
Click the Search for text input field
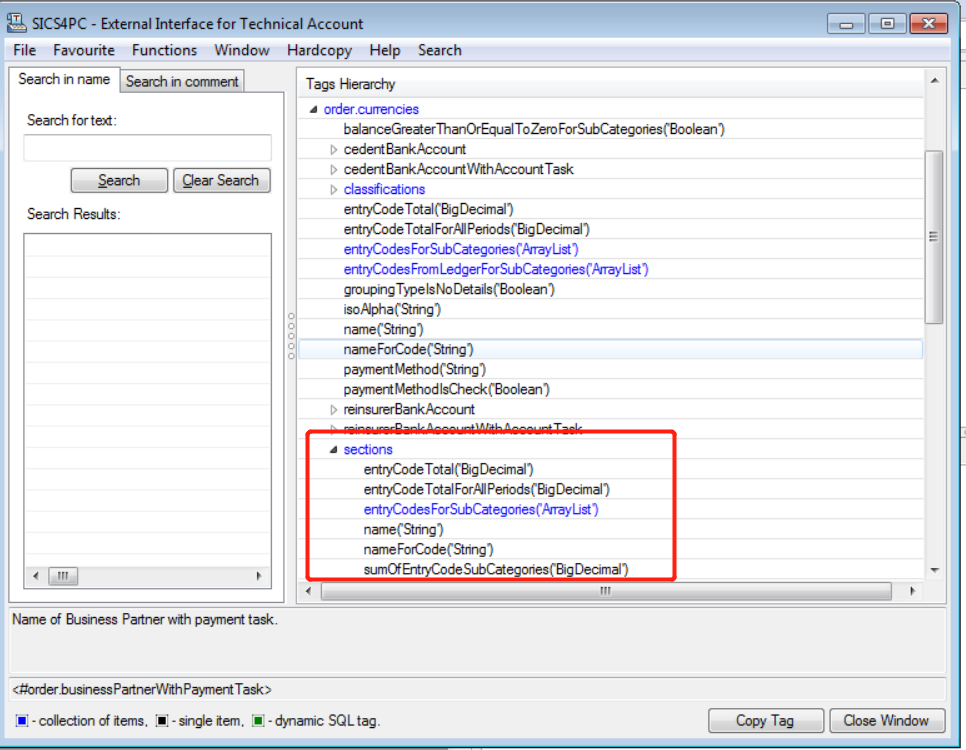147,148
